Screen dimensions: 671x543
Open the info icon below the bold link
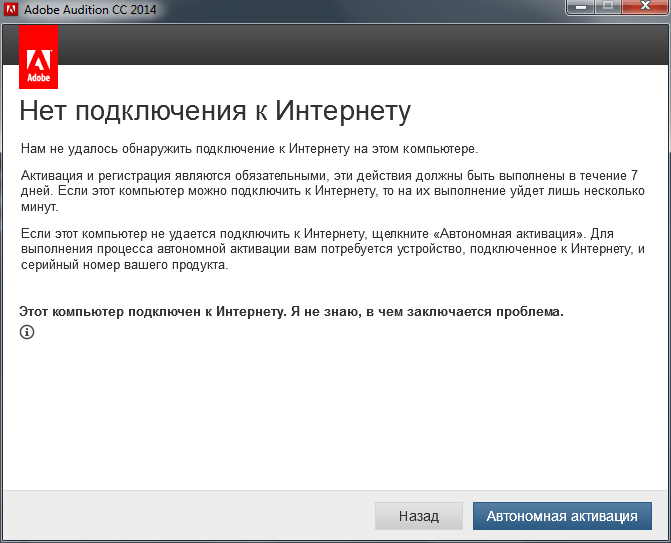coord(27,332)
